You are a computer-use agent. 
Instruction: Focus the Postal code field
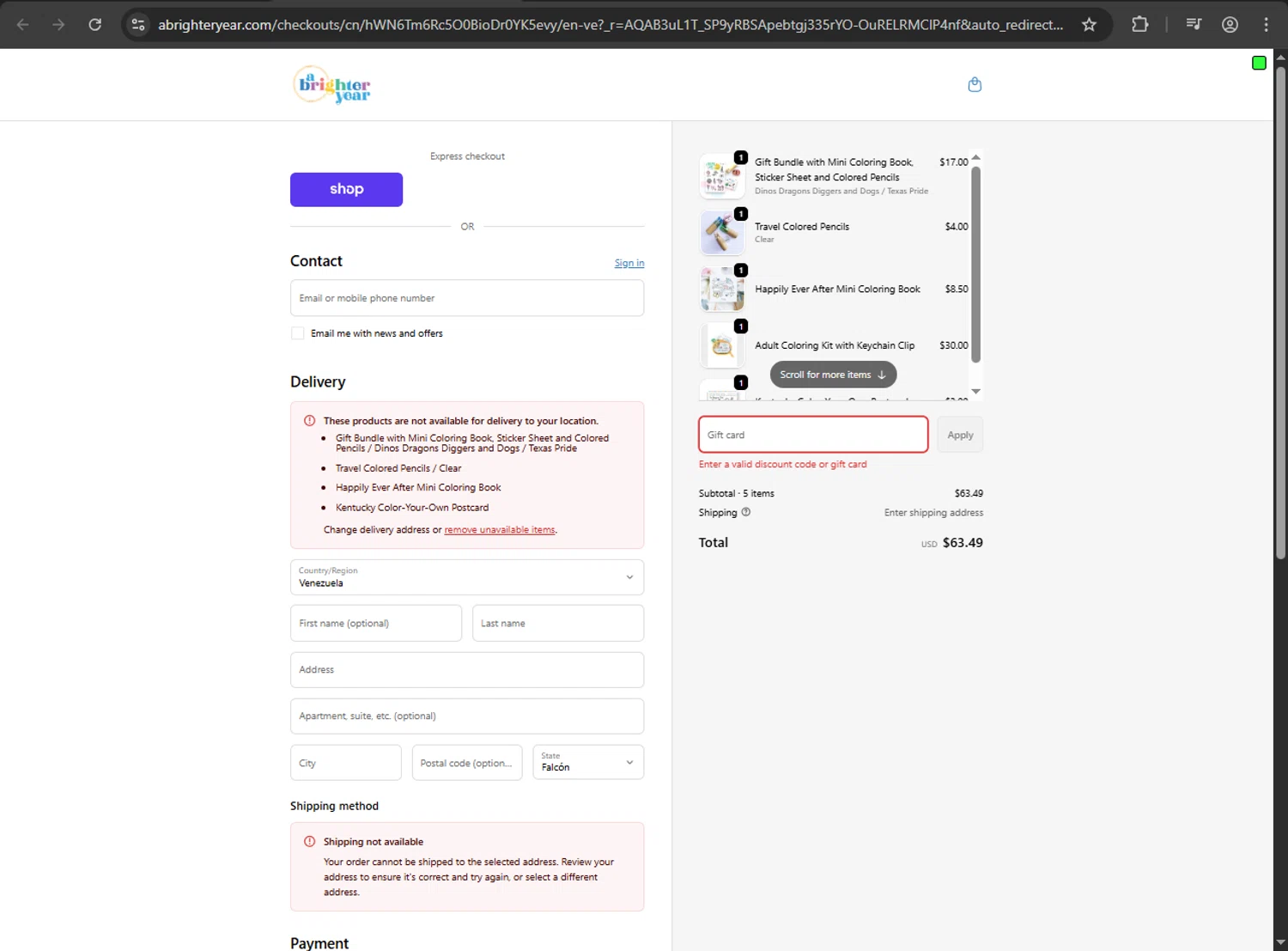tap(467, 762)
